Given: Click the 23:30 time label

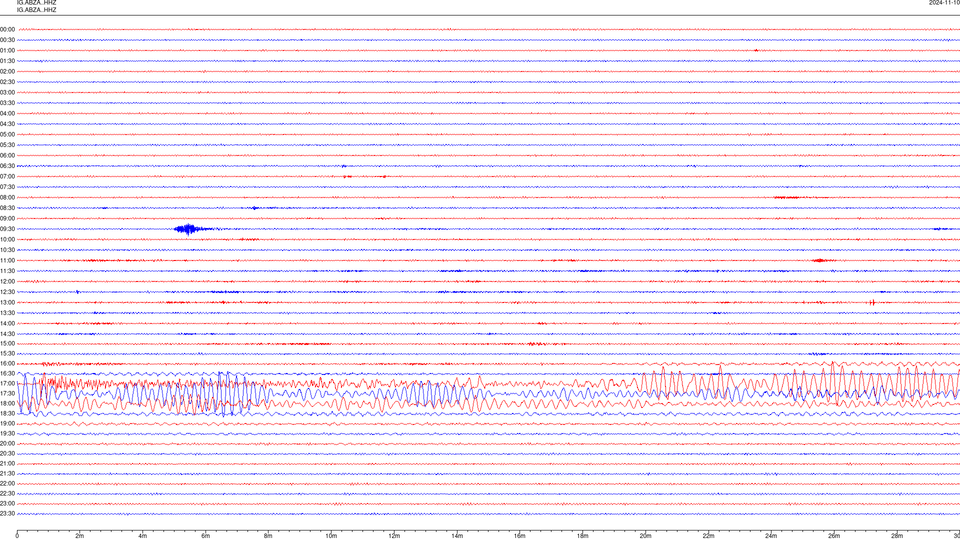Looking at the screenshot, I should pos(7,514).
